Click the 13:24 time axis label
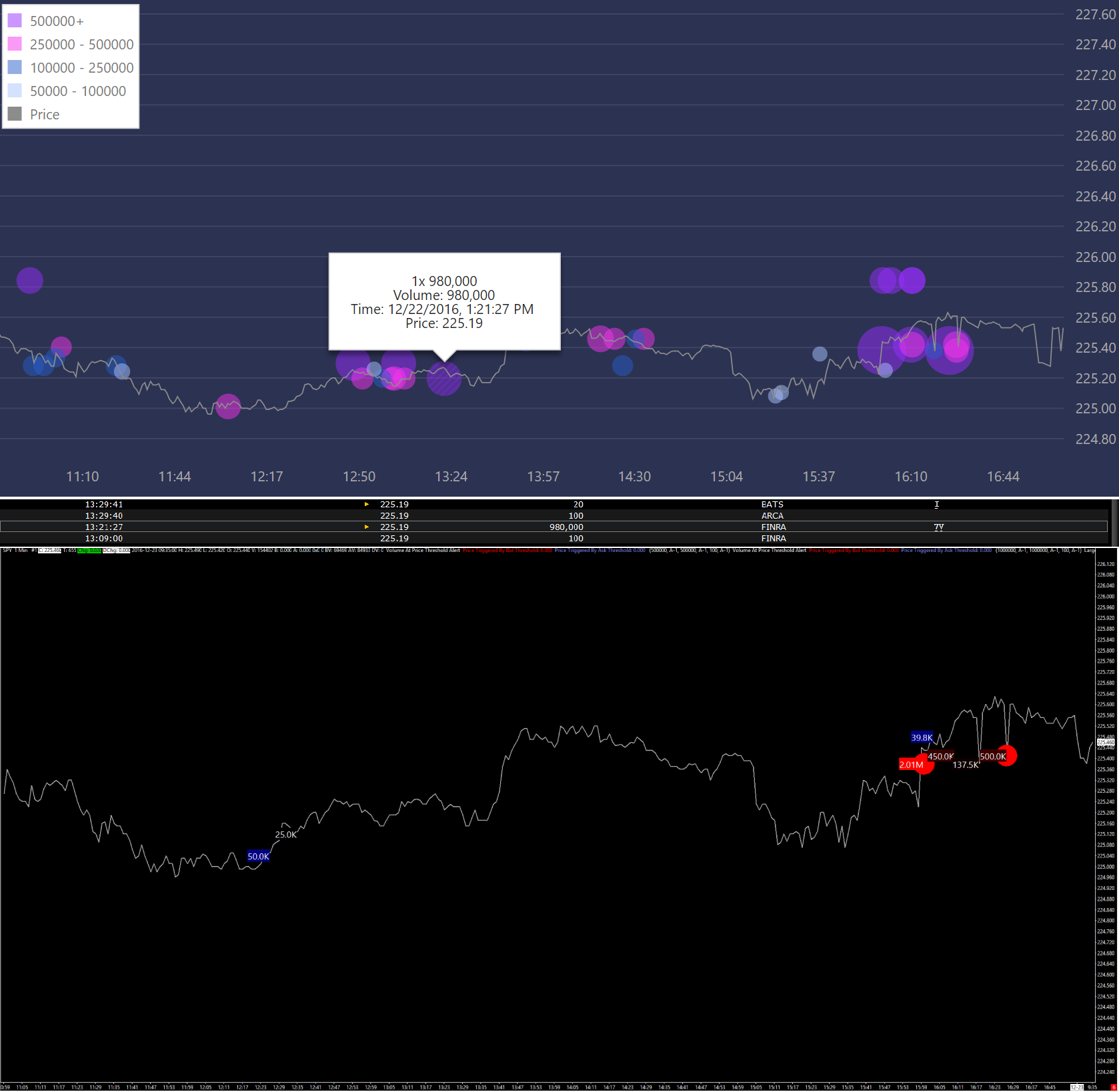This screenshot has height=1092, width=1119. (451, 477)
